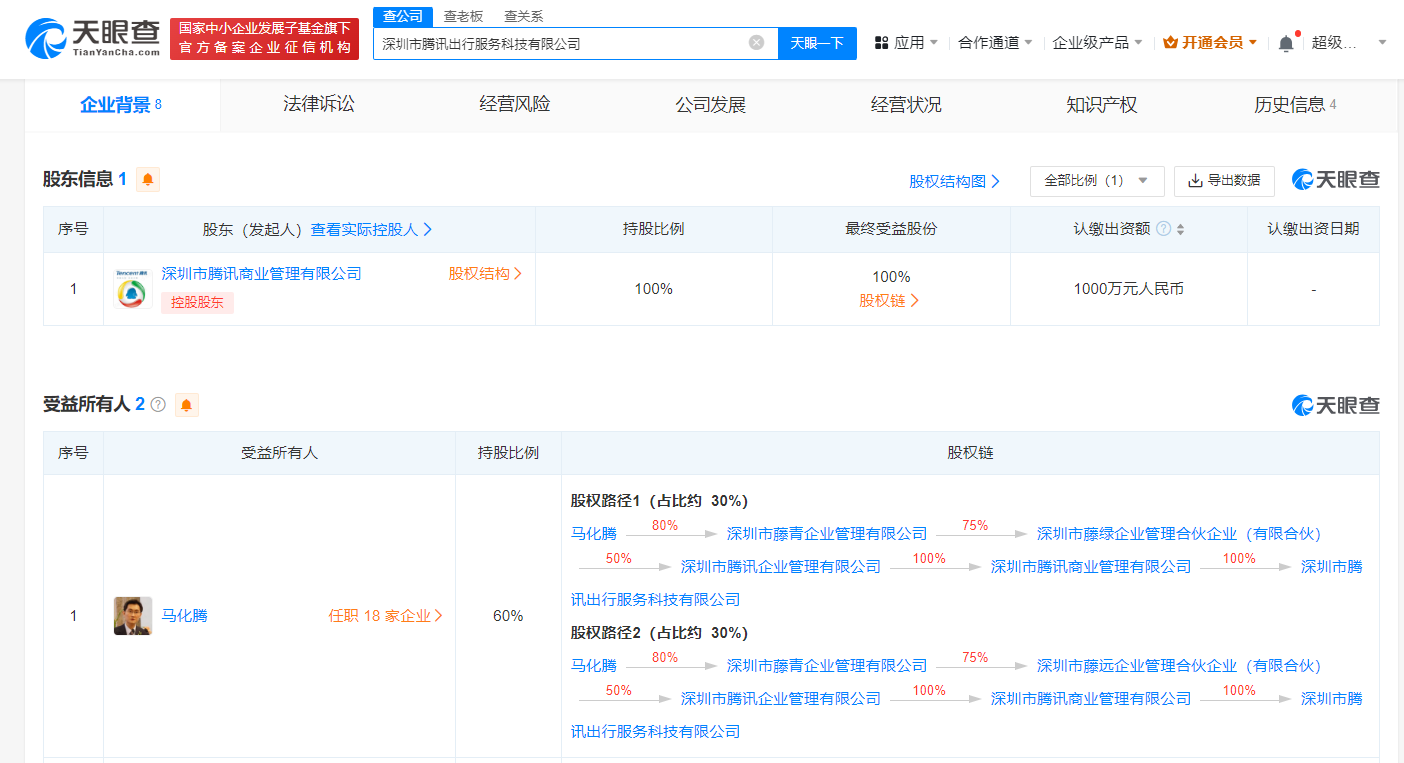Image resolution: width=1404 pixels, height=763 pixels.
Task: Click the alert bell beside 股东信息
Action: pyautogui.click(x=148, y=180)
